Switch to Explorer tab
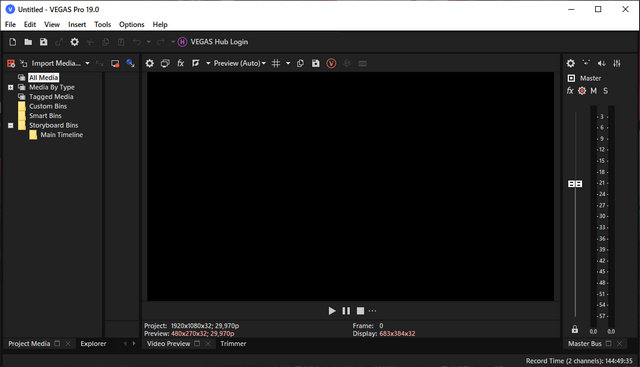This screenshot has width=640, height=367. [93, 344]
